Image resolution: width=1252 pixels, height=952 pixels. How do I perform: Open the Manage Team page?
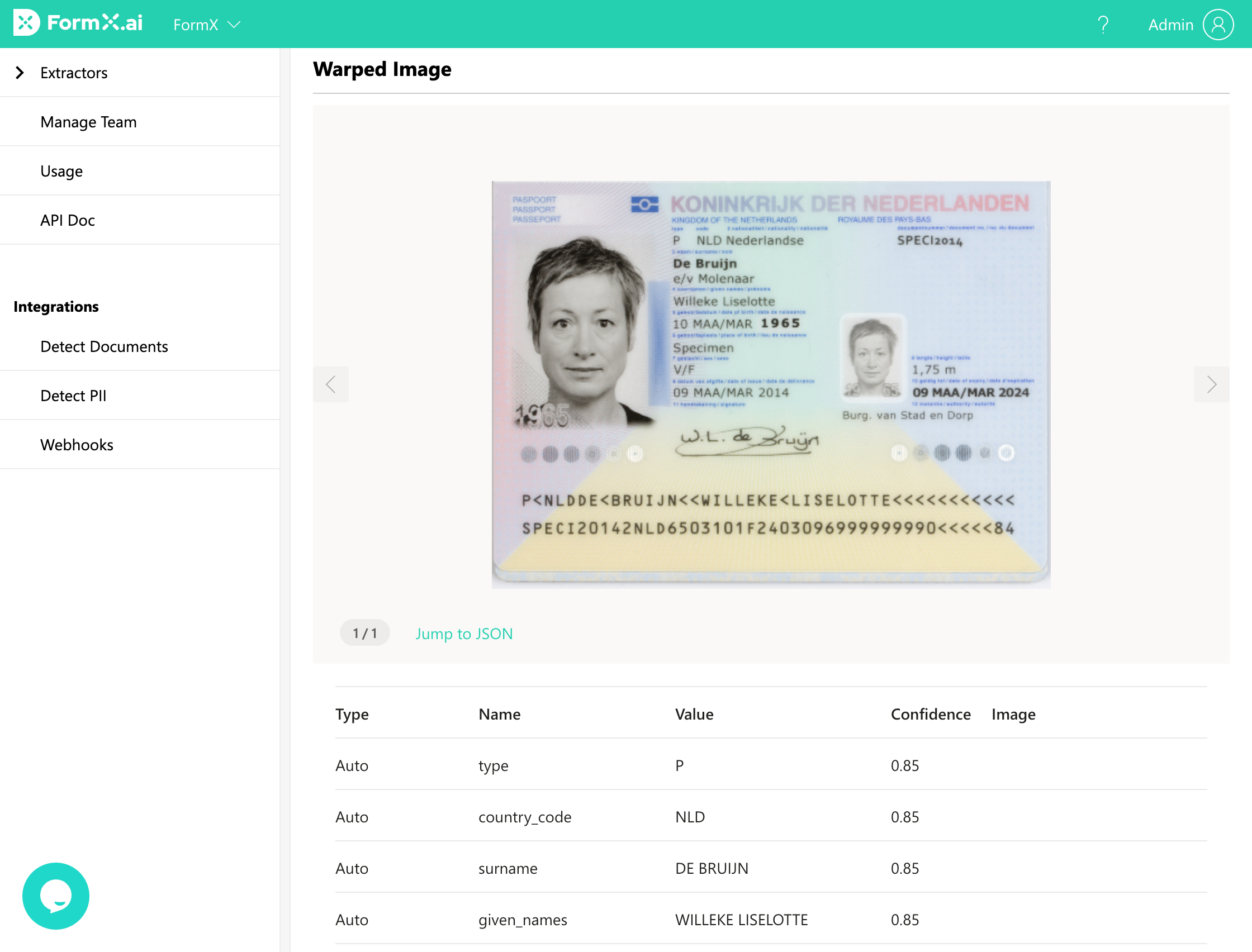(x=88, y=121)
